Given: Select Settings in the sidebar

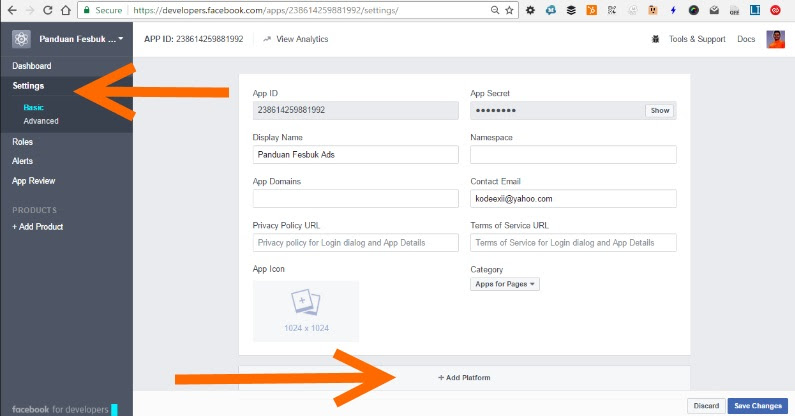Looking at the screenshot, I should [x=28, y=86].
